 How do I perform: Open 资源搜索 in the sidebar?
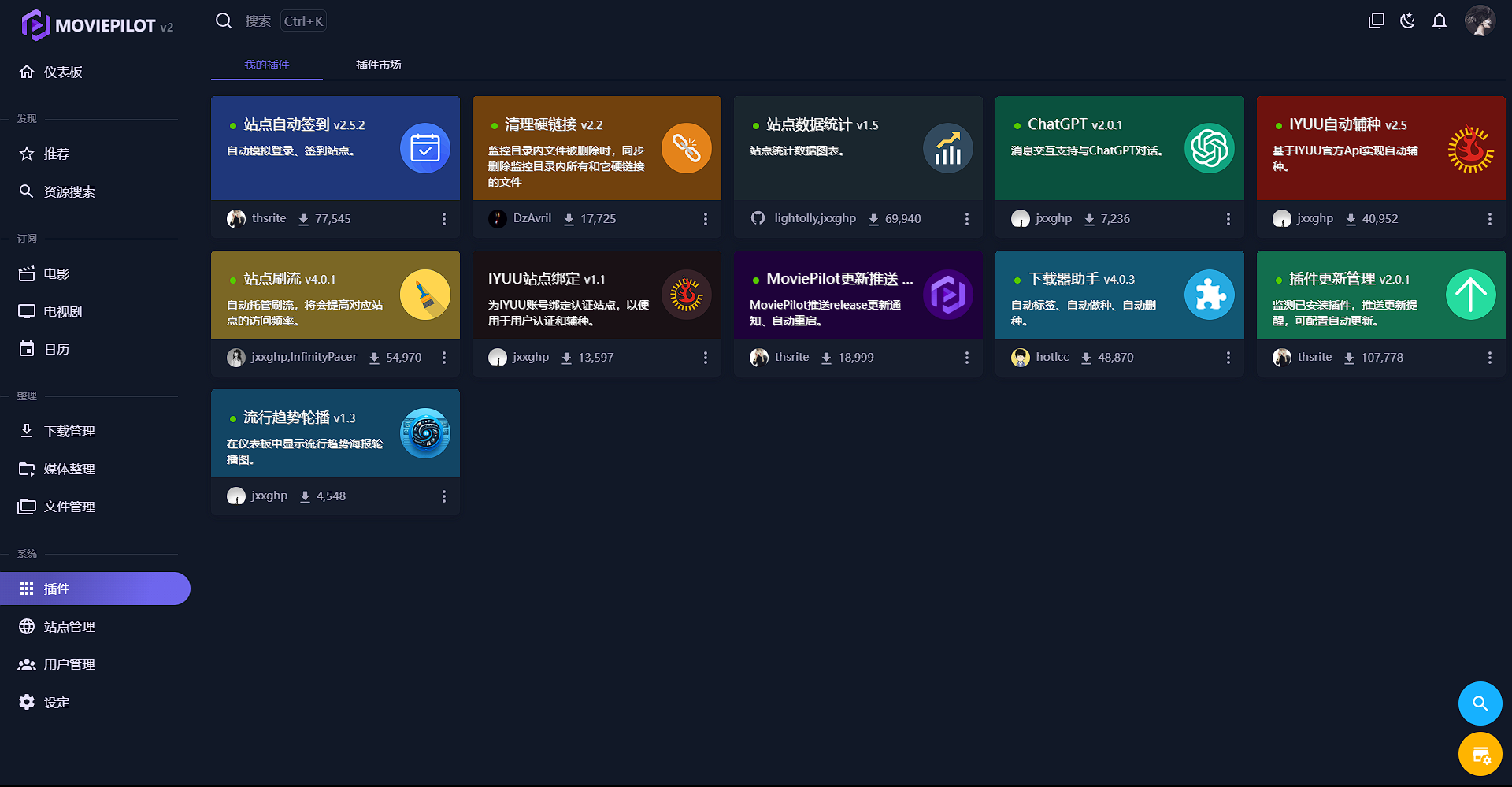(94, 191)
